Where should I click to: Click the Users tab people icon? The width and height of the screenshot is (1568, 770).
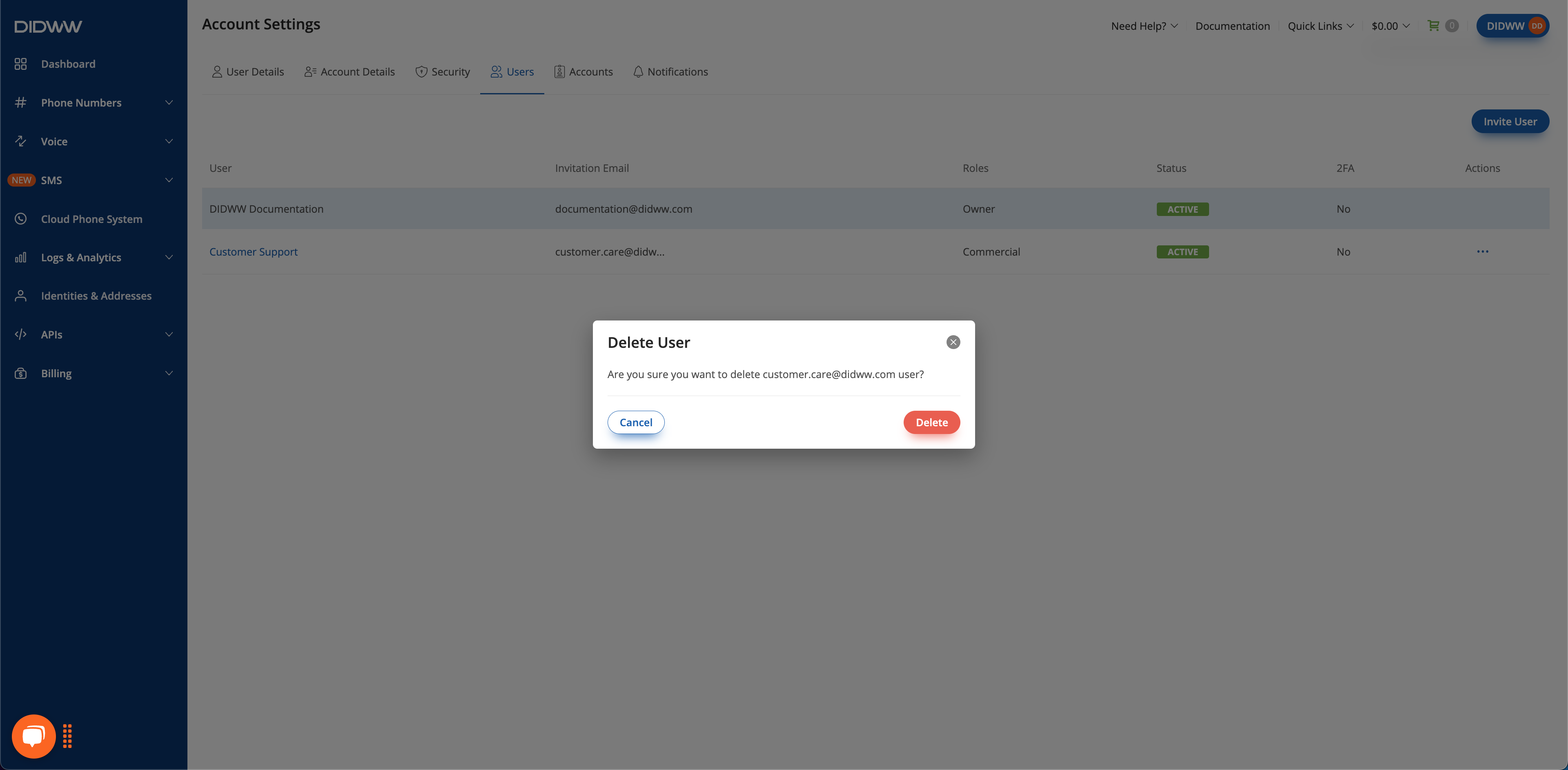pos(496,72)
